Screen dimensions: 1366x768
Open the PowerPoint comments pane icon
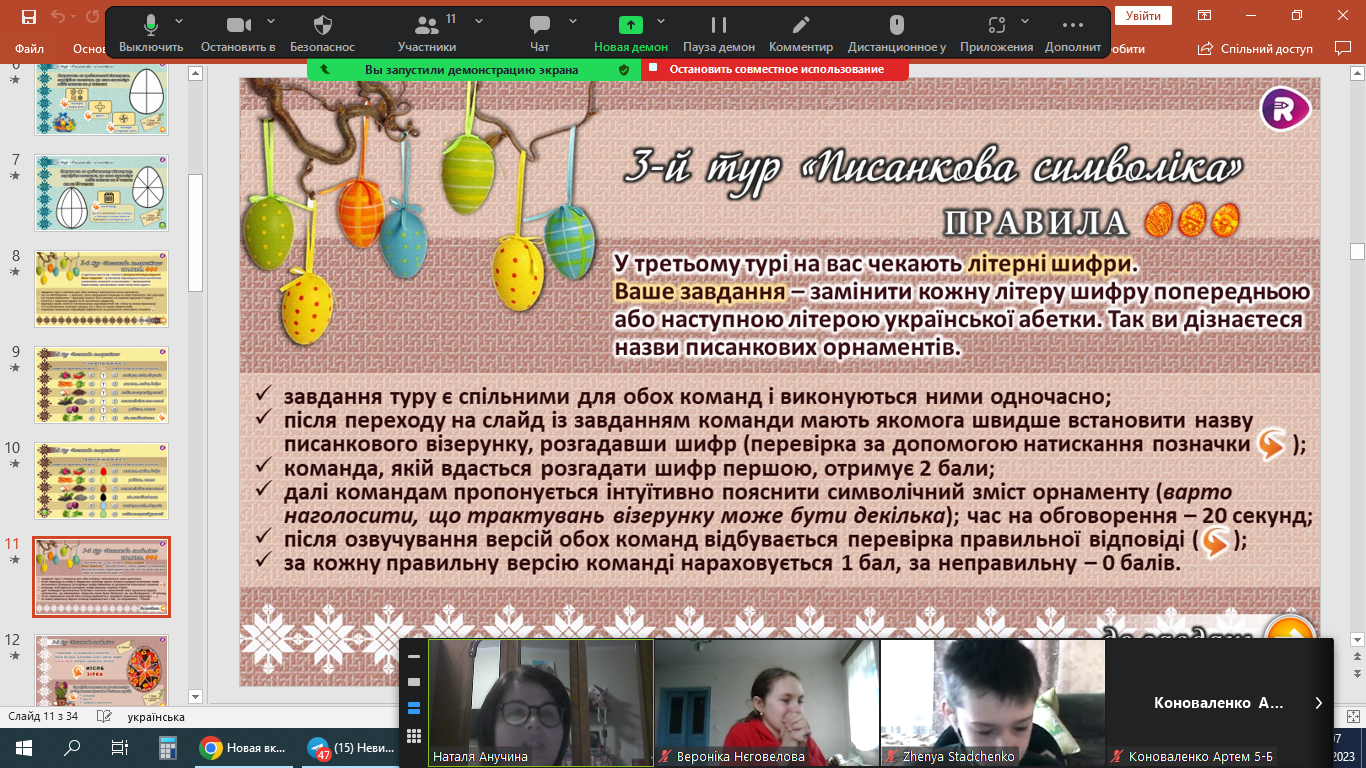pyautogui.click(x=1342, y=48)
